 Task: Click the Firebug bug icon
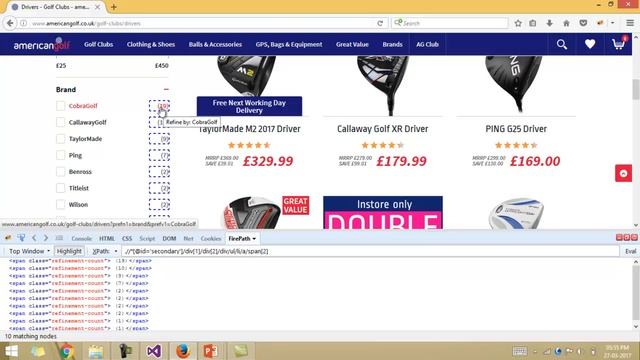coord(8,238)
